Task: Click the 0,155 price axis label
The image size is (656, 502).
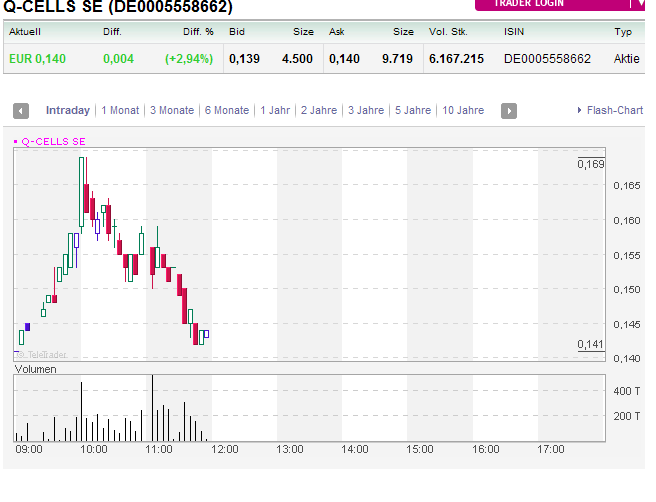Action: pos(627,256)
